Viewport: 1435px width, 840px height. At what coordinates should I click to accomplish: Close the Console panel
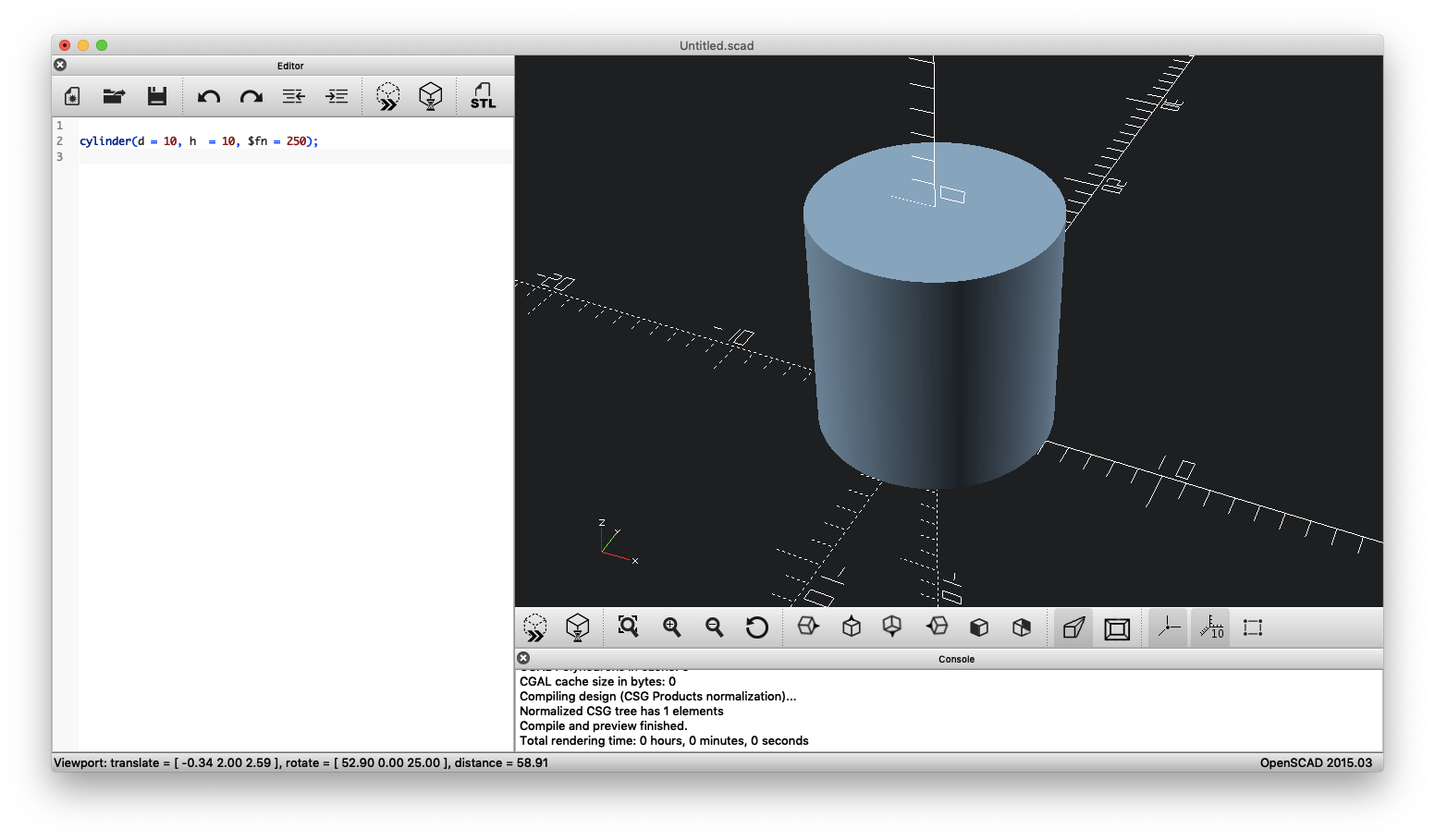pos(523,657)
